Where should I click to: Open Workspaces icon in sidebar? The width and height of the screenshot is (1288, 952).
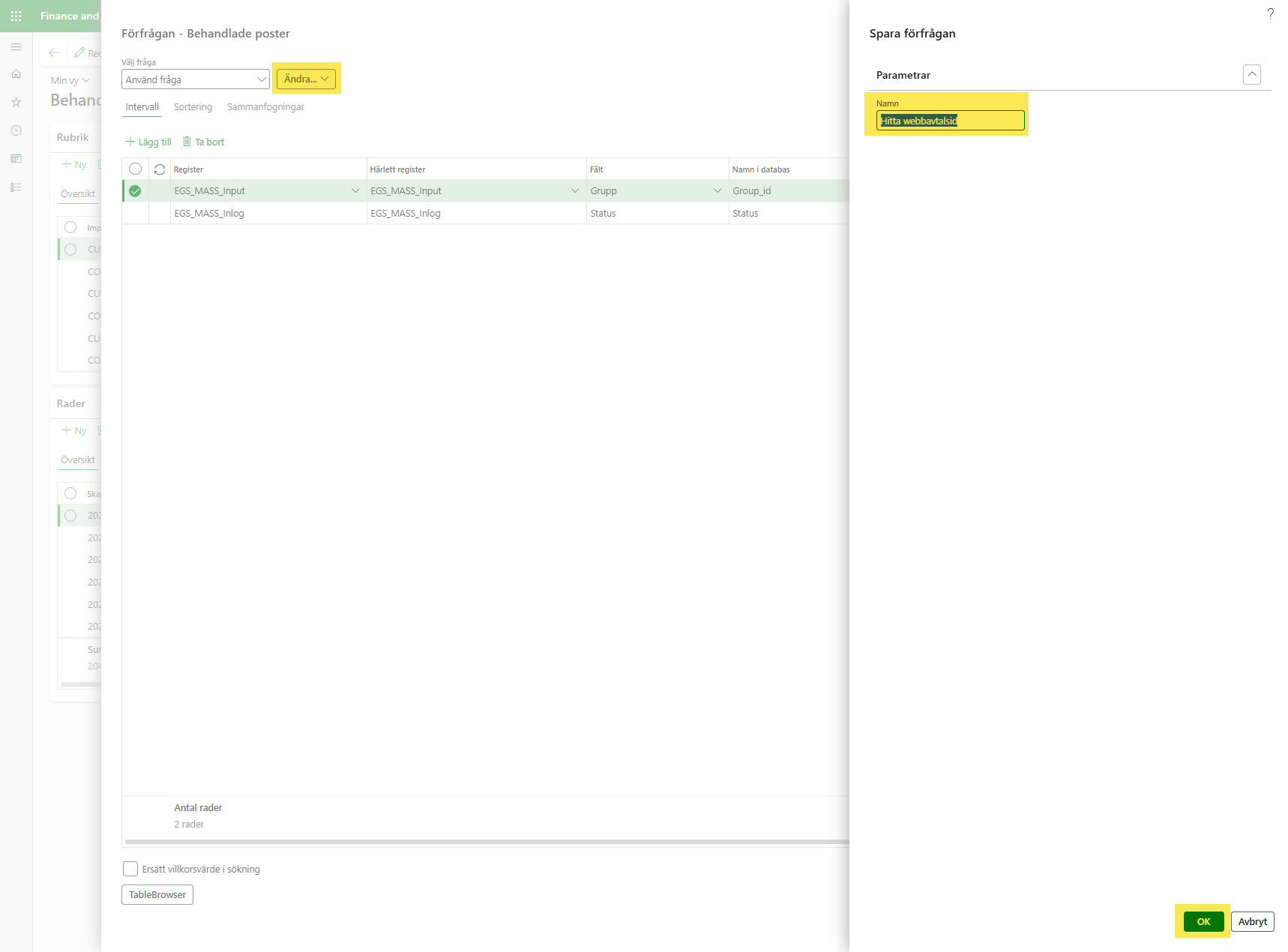16,159
